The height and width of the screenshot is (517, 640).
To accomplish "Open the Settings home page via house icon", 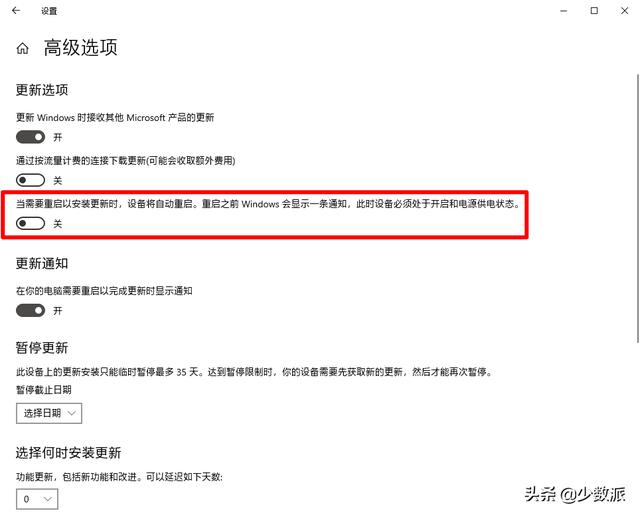I will (22, 49).
